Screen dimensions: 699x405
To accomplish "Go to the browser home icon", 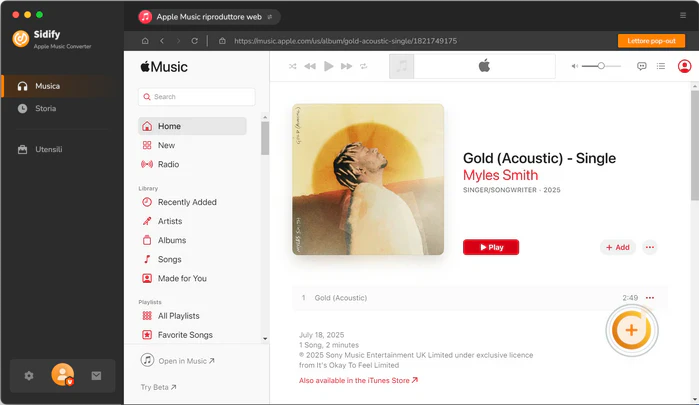I will [145, 41].
